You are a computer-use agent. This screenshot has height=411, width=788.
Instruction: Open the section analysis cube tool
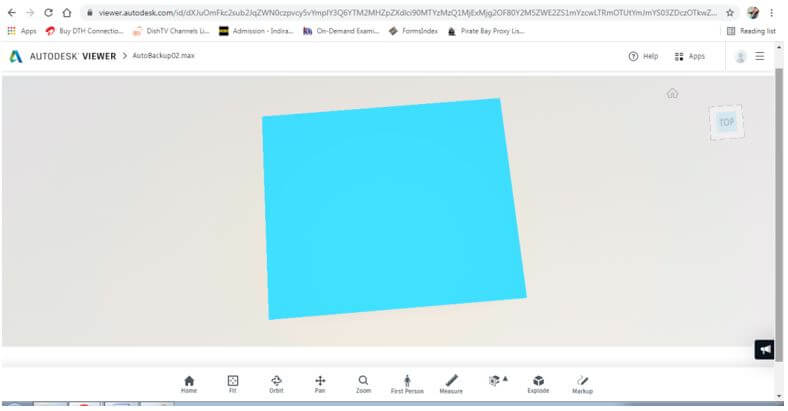click(x=497, y=381)
